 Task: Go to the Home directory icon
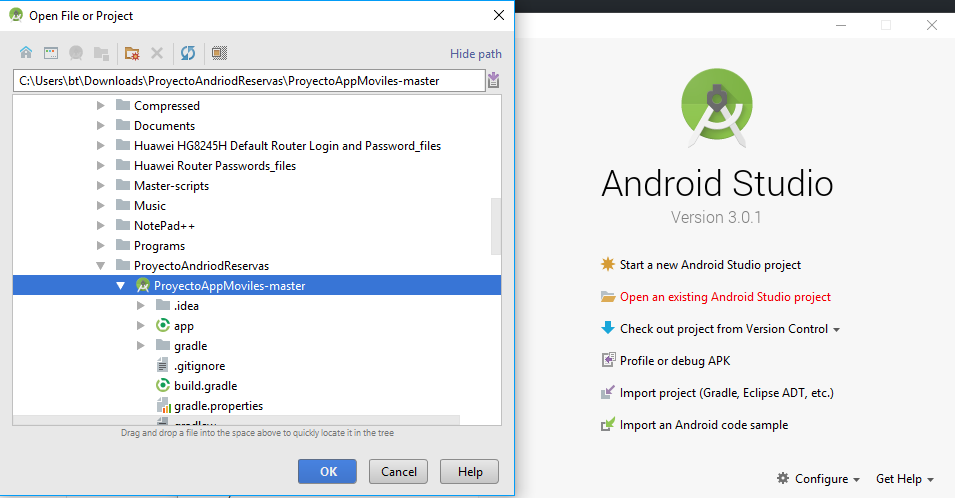click(26, 53)
